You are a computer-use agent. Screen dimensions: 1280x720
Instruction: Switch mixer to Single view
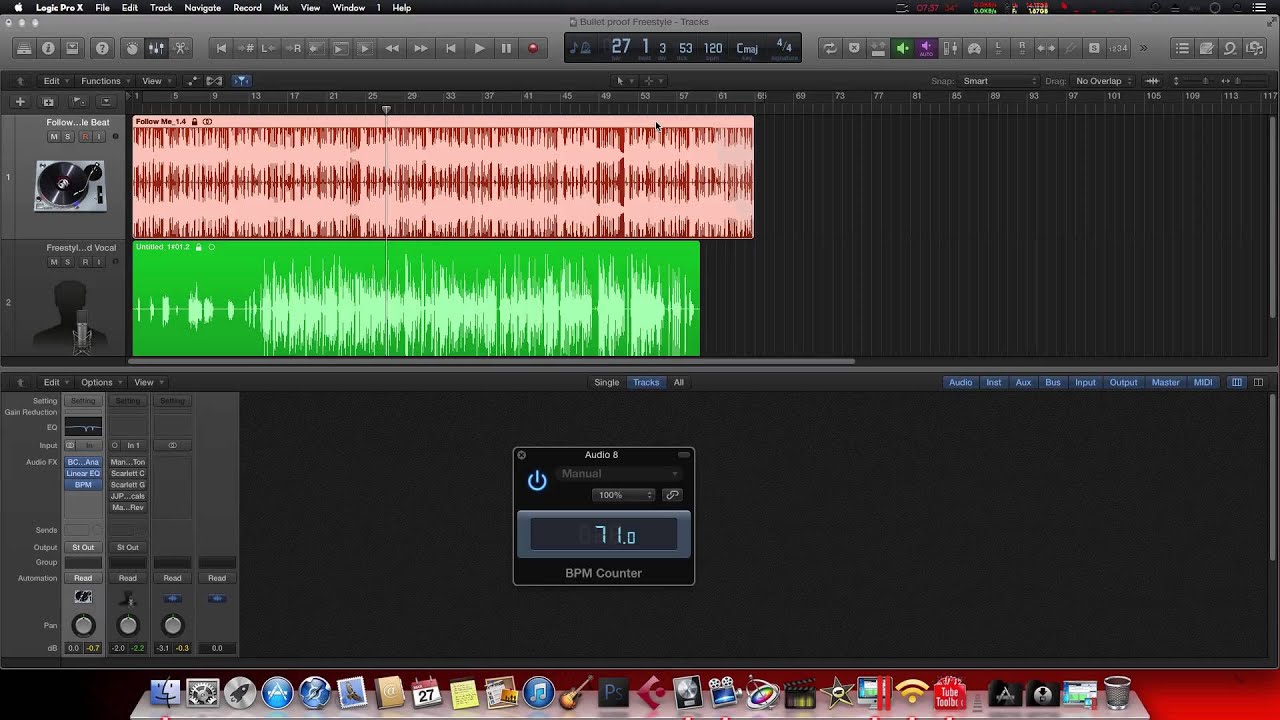pyautogui.click(x=607, y=382)
